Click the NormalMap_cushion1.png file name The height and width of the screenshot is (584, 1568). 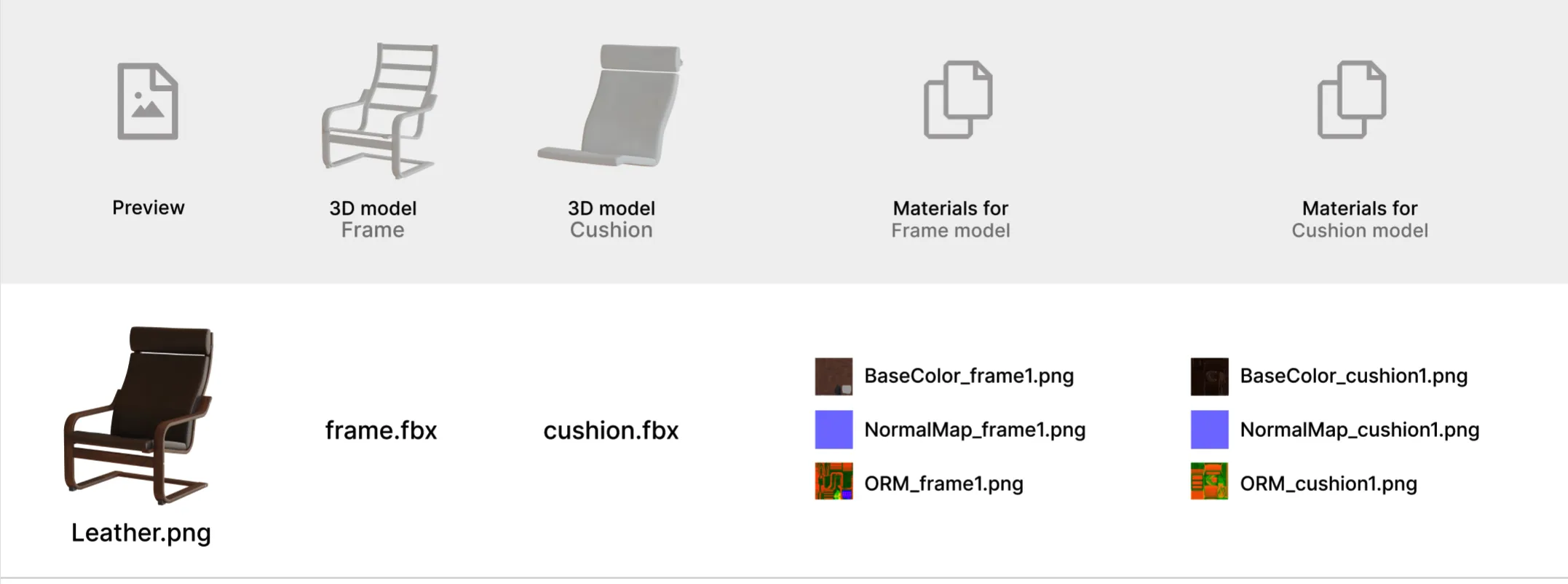point(1360,430)
